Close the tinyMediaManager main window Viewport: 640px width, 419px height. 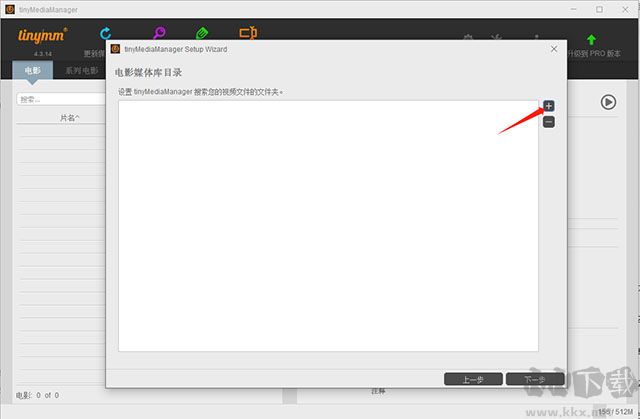[x=625, y=9]
